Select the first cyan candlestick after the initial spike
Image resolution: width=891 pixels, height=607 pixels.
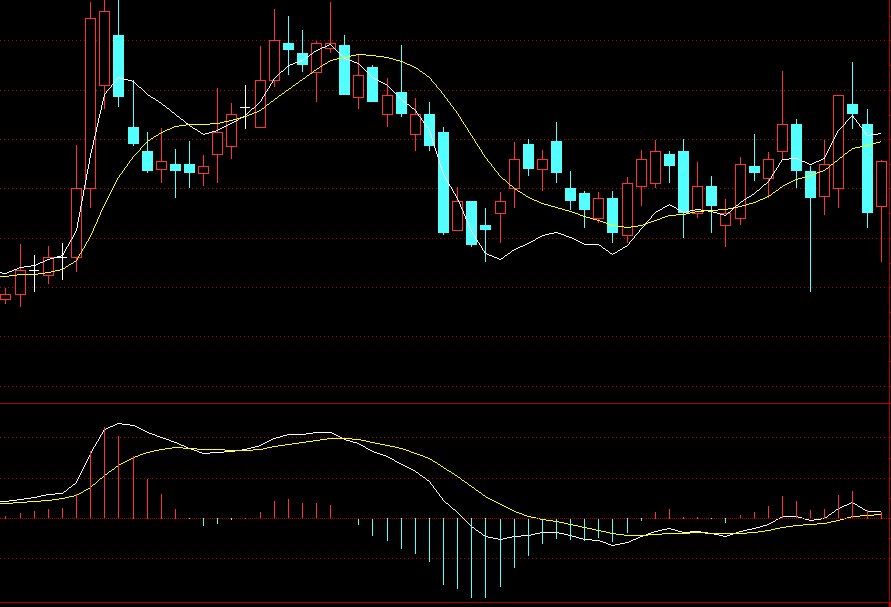tap(118, 65)
